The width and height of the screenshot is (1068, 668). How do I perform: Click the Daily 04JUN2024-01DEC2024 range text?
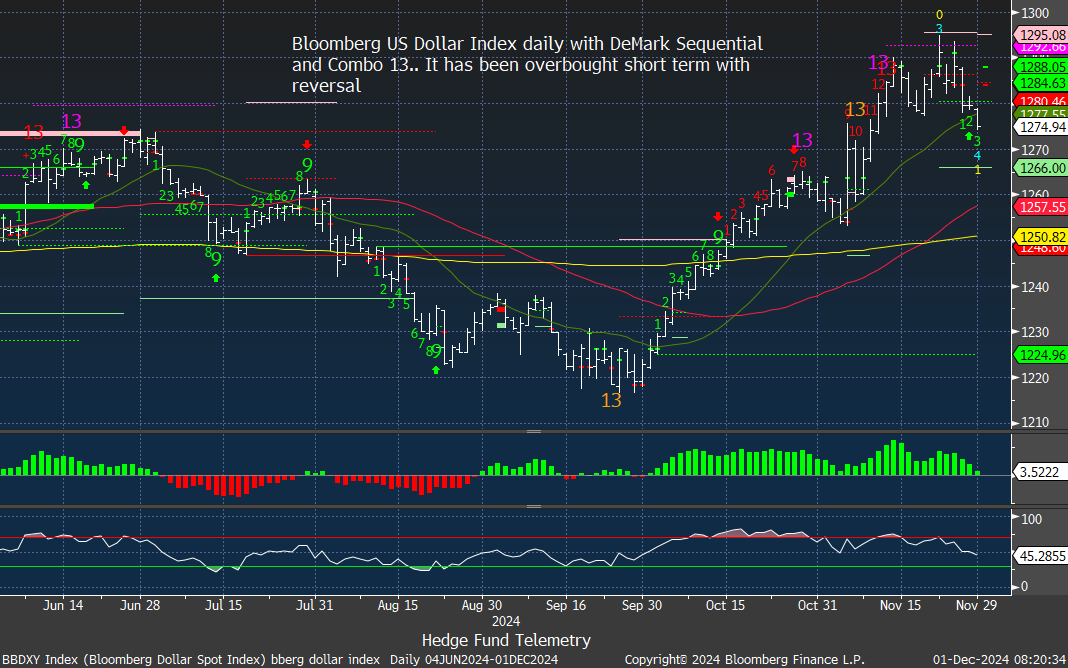coord(474,660)
